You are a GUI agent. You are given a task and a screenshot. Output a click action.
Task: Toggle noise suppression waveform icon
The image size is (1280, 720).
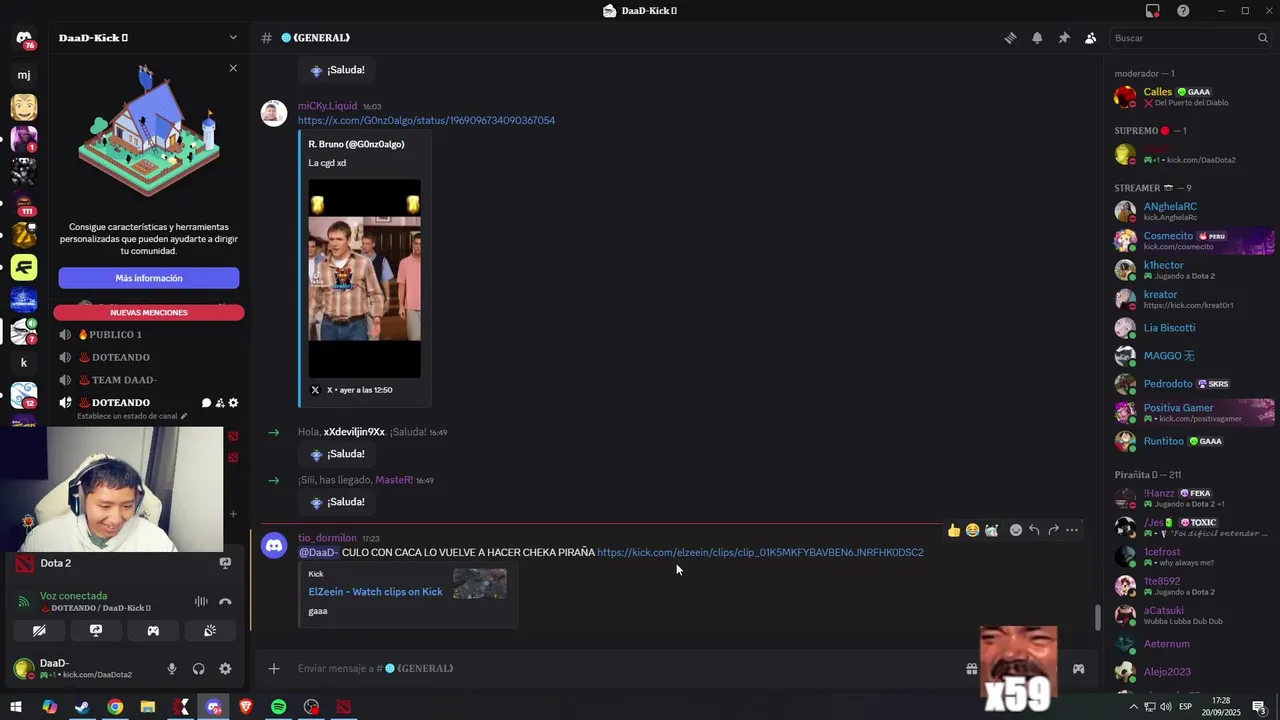(x=201, y=601)
